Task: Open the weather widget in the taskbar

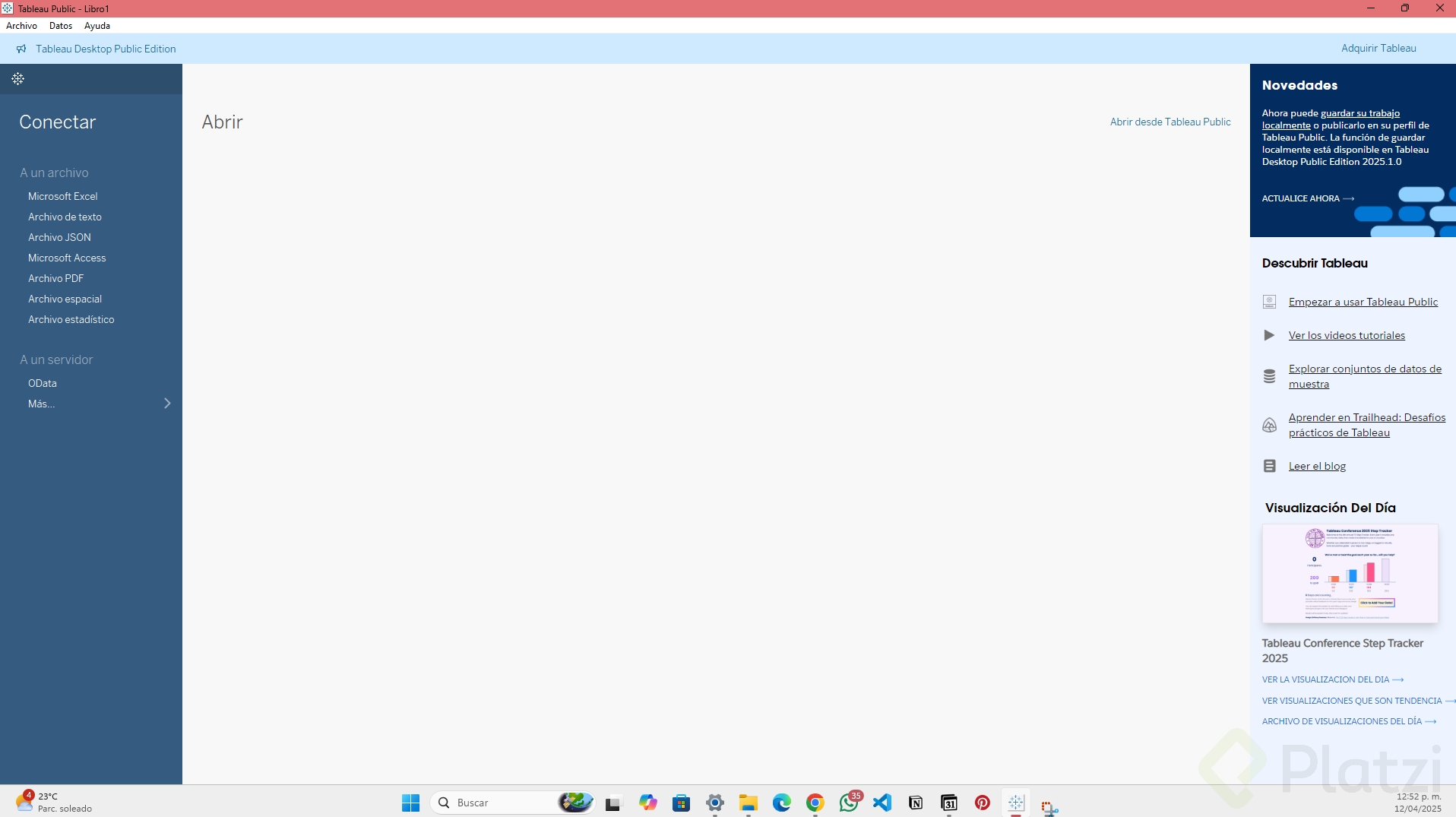Action: click(x=54, y=802)
